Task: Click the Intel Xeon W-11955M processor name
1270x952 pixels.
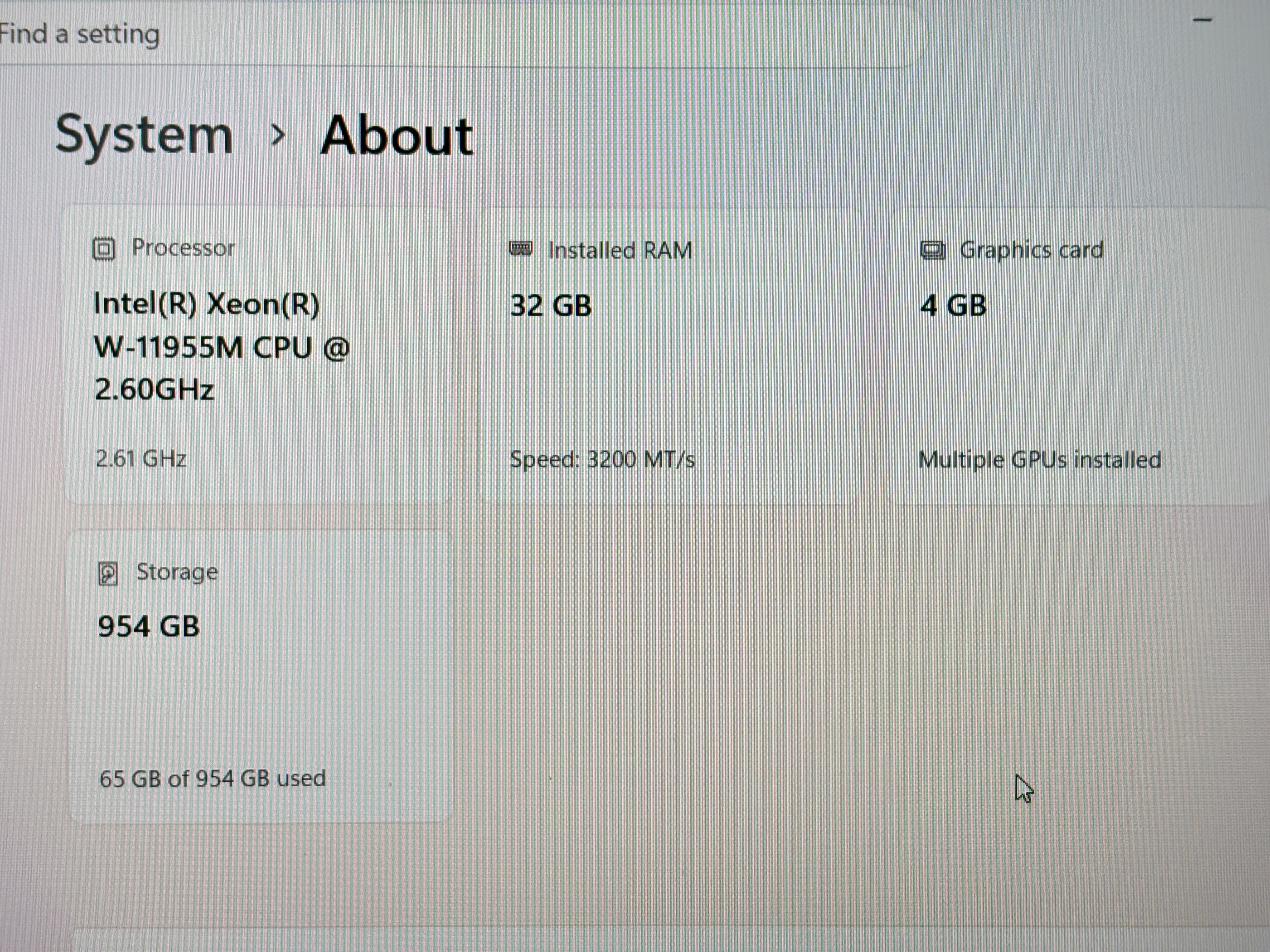Action: (x=222, y=347)
